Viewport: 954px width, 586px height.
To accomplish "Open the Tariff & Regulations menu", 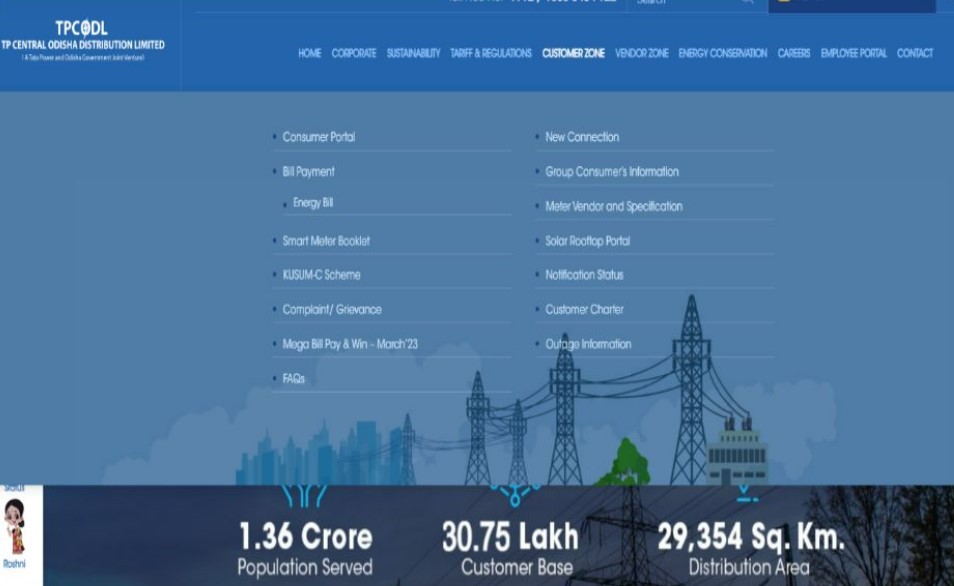I will point(491,53).
